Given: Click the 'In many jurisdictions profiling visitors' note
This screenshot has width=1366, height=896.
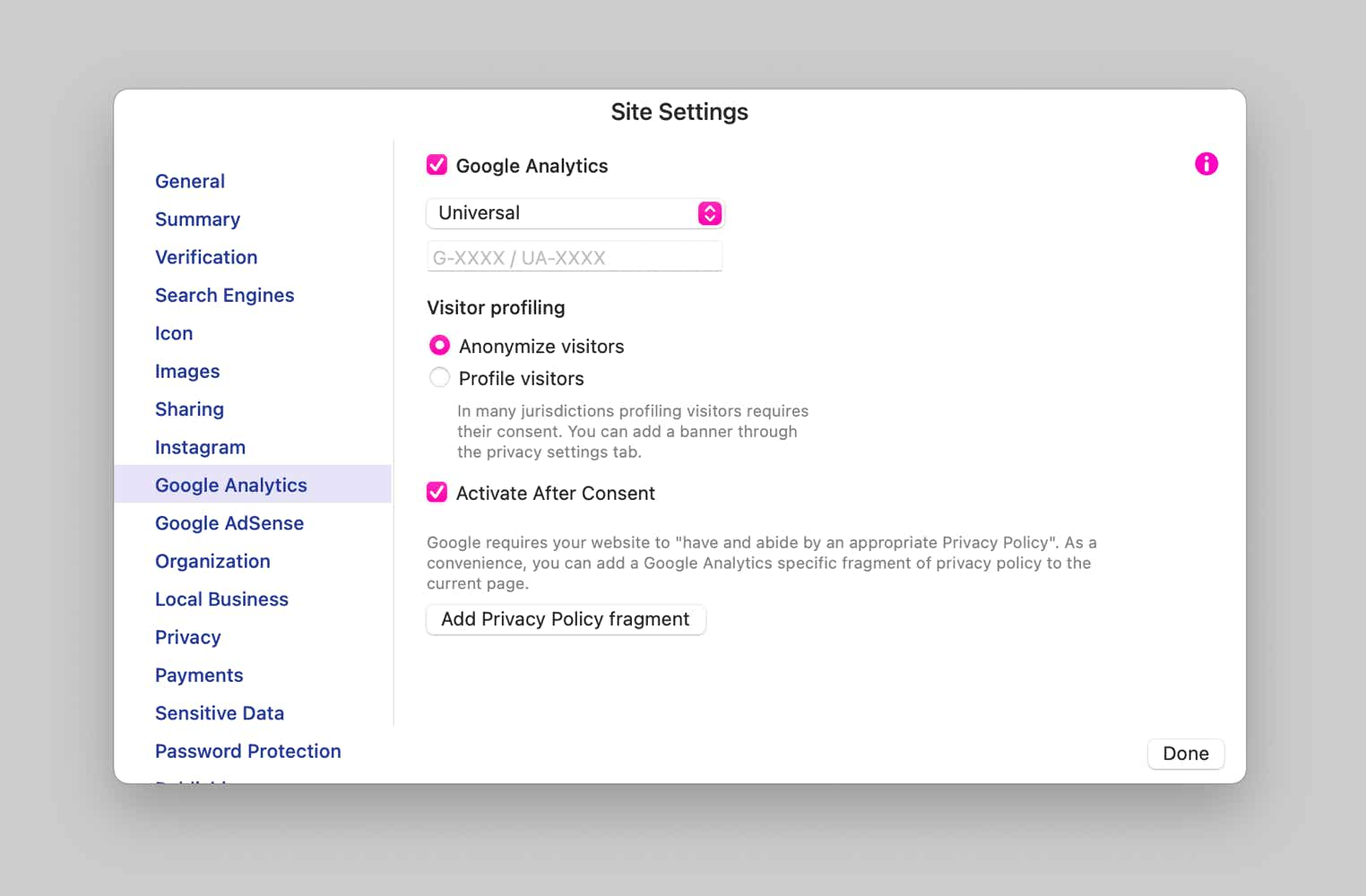Looking at the screenshot, I should [633, 432].
